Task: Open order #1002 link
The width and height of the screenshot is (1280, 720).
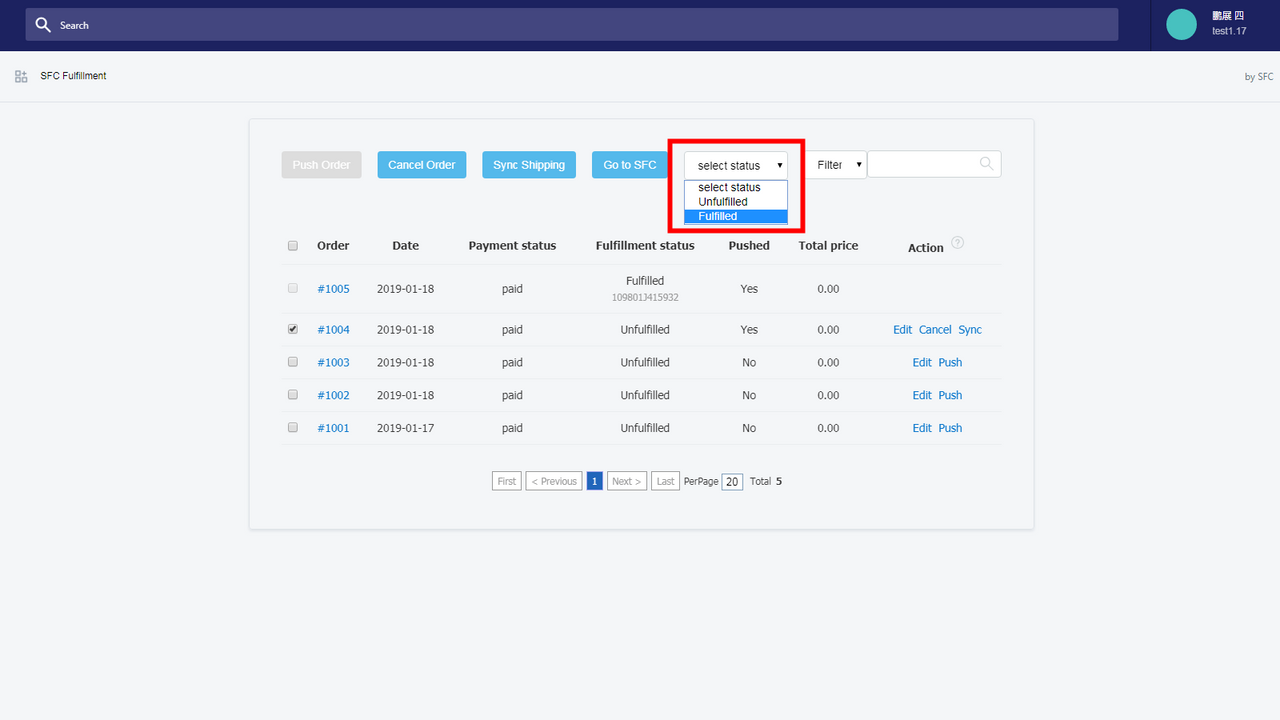Action: 333,396
